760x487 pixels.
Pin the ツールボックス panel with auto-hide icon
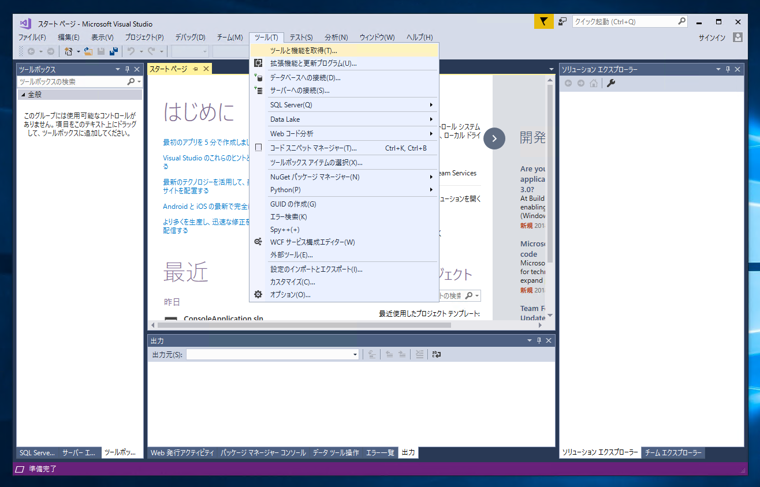[x=127, y=69]
